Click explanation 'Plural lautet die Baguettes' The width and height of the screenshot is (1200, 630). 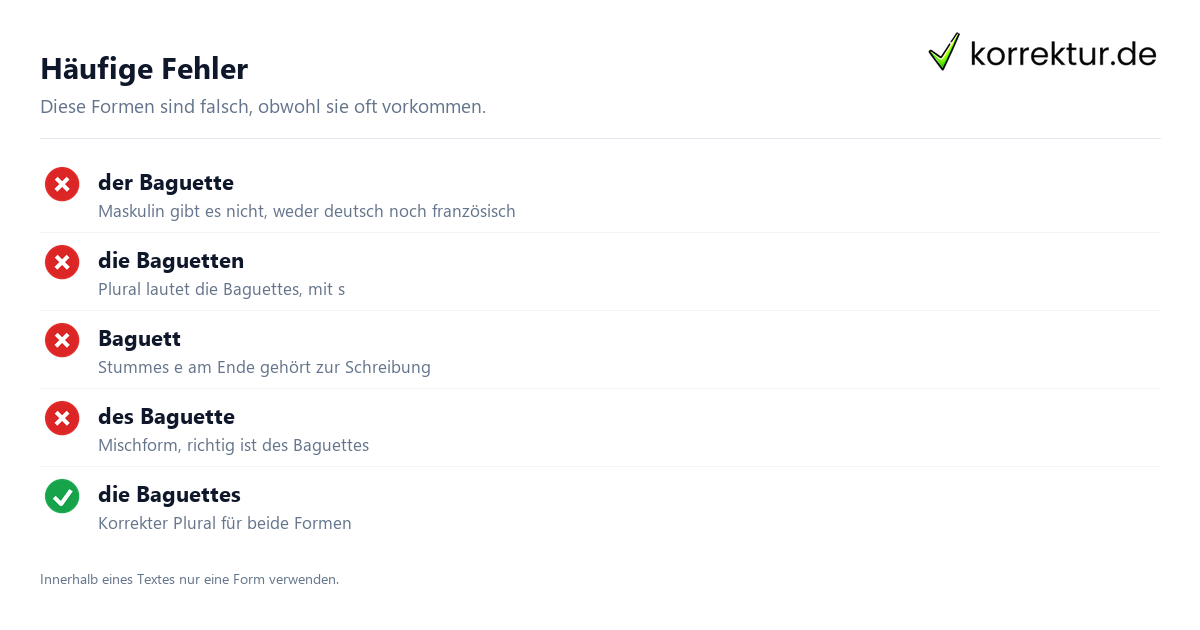click(222, 290)
